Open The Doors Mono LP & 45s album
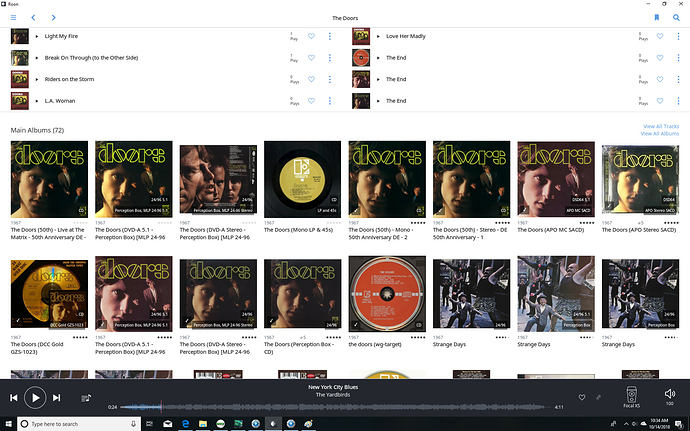This screenshot has height=431, width=690. click(x=302, y=179)
